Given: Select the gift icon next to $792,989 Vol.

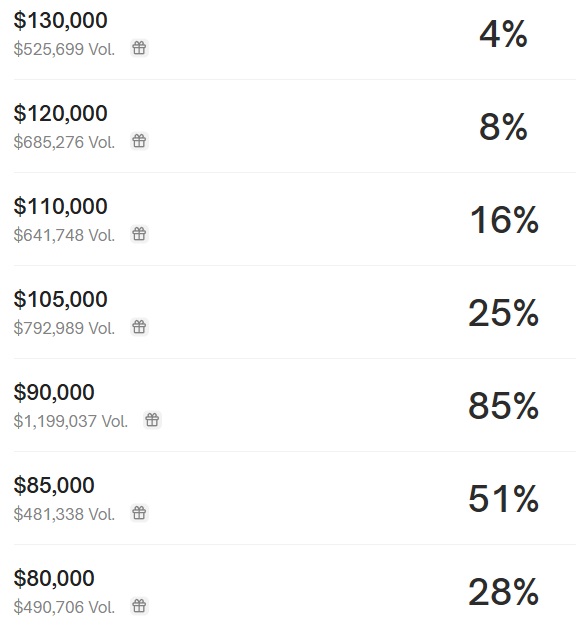Looking at the screenshot, I should tap(139, 327).
